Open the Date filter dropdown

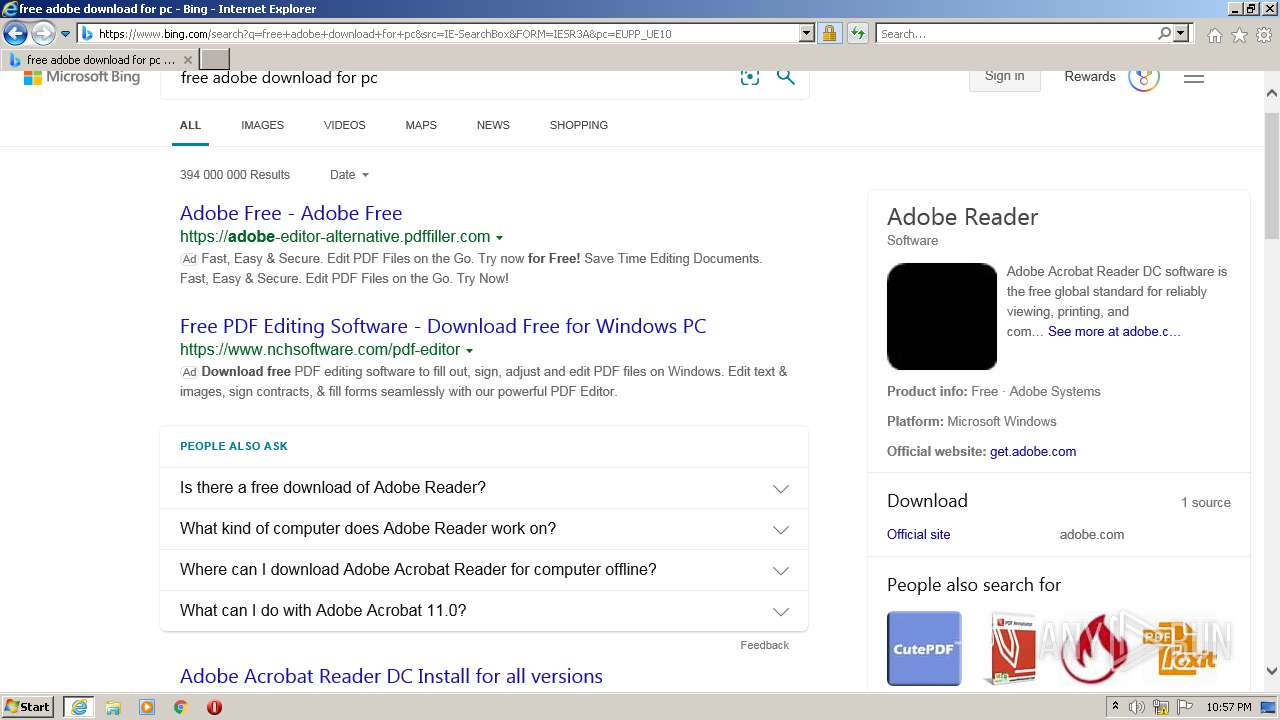pos(349,174)
